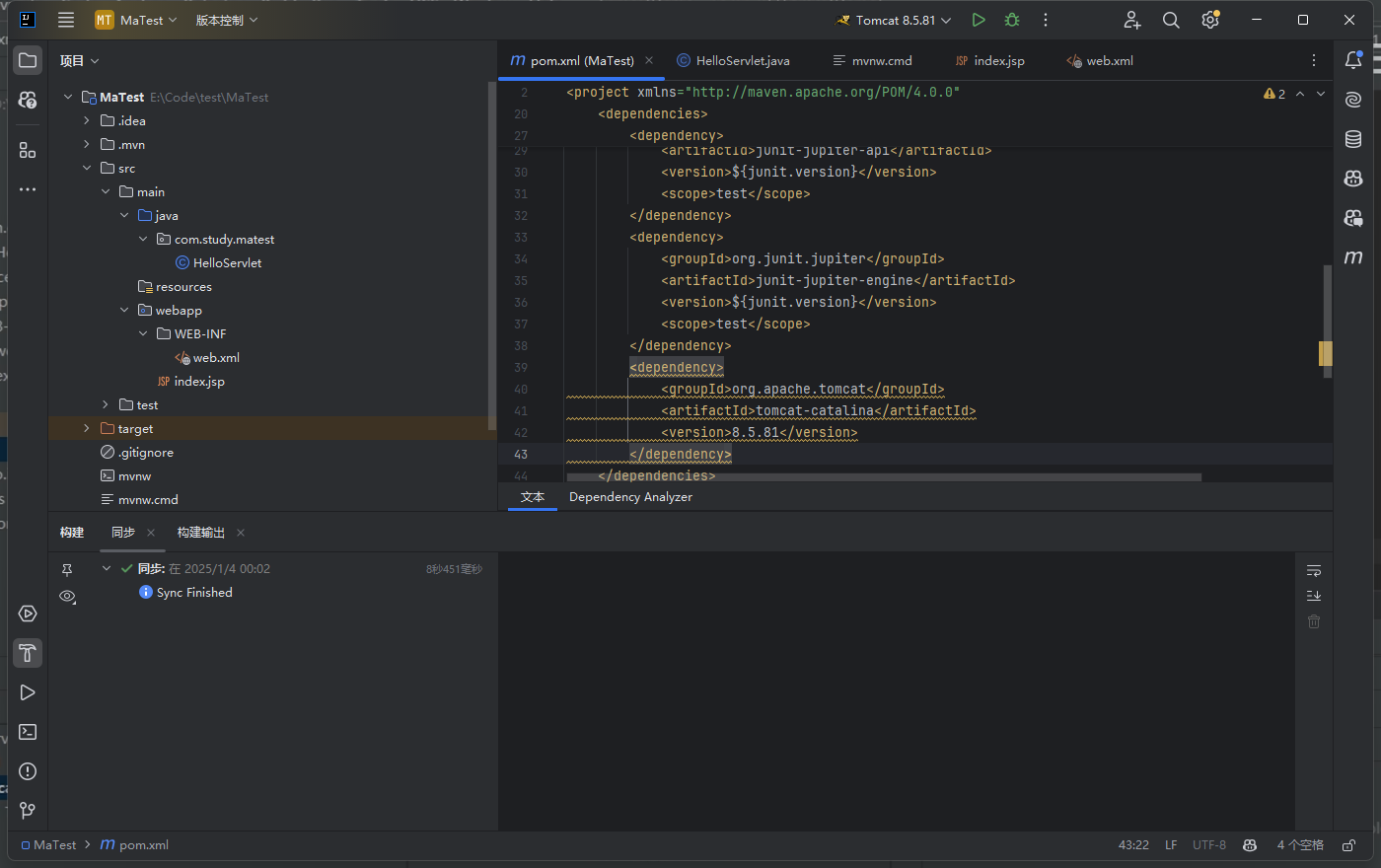Go to previous highlighted error arrow
Screen dimensions: 1381x868
(1300, 94)
